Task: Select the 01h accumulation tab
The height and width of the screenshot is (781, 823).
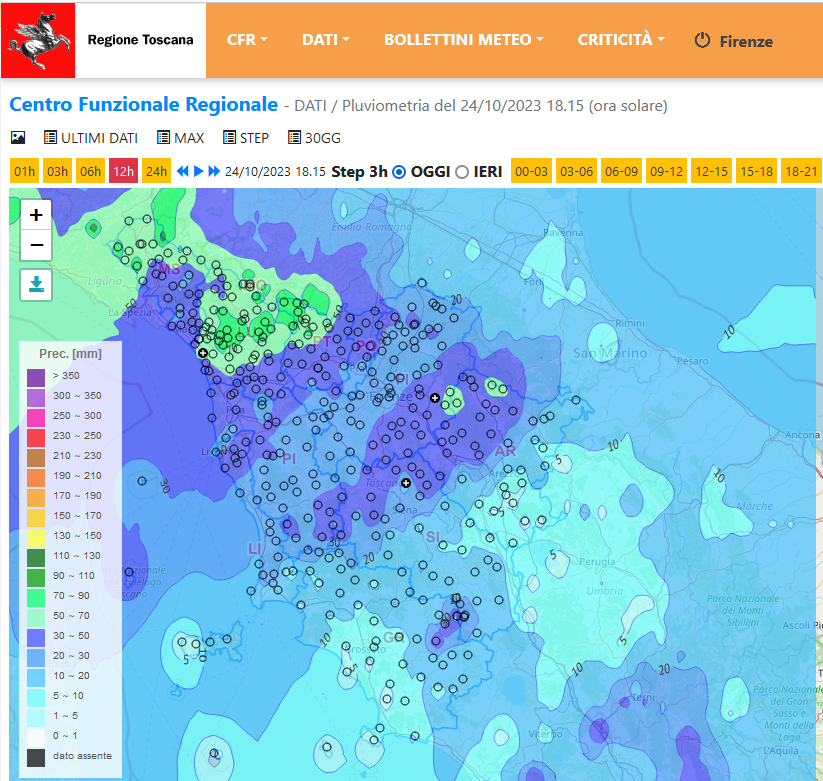Action: coord(24,171)
